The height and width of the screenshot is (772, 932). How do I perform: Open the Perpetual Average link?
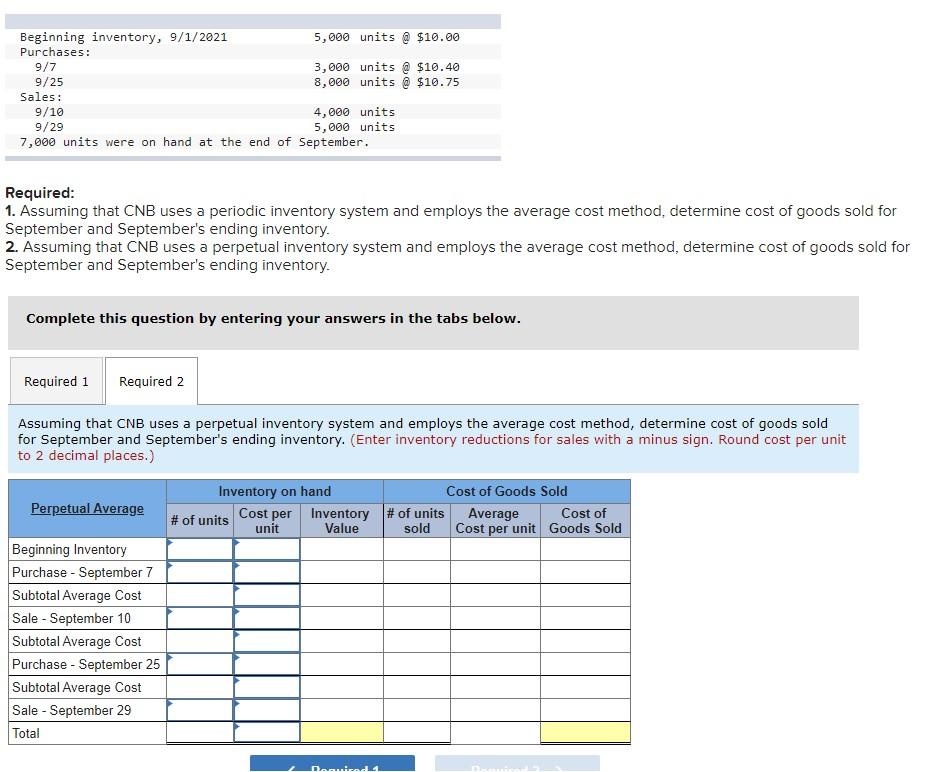86,508
